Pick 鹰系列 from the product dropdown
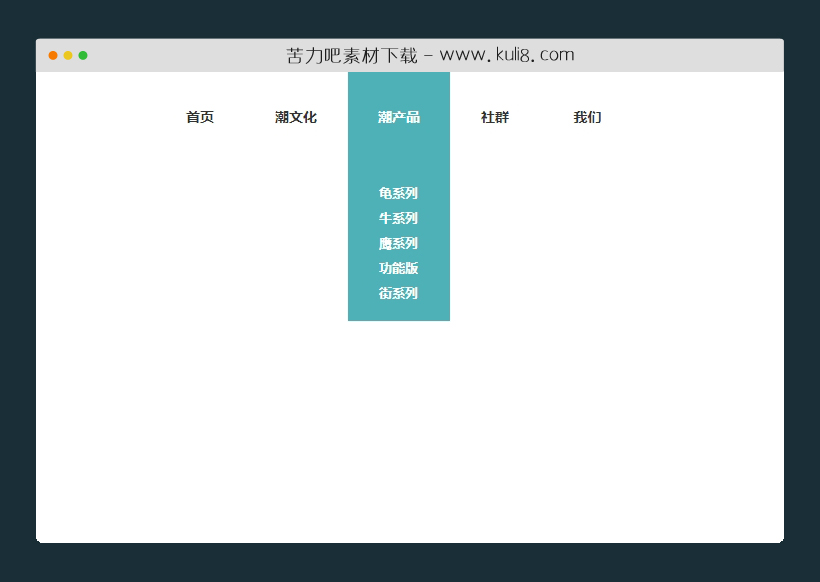This screenshot has height=582, width=820. (398, 243)
